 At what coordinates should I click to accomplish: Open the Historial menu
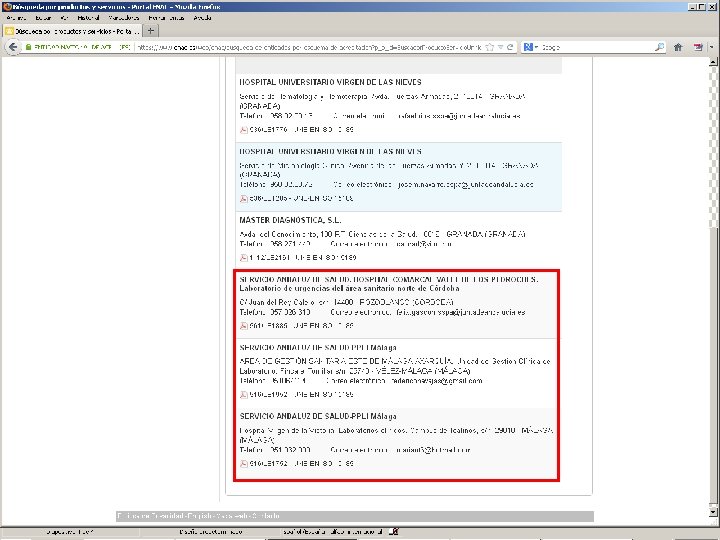(88, 18)
